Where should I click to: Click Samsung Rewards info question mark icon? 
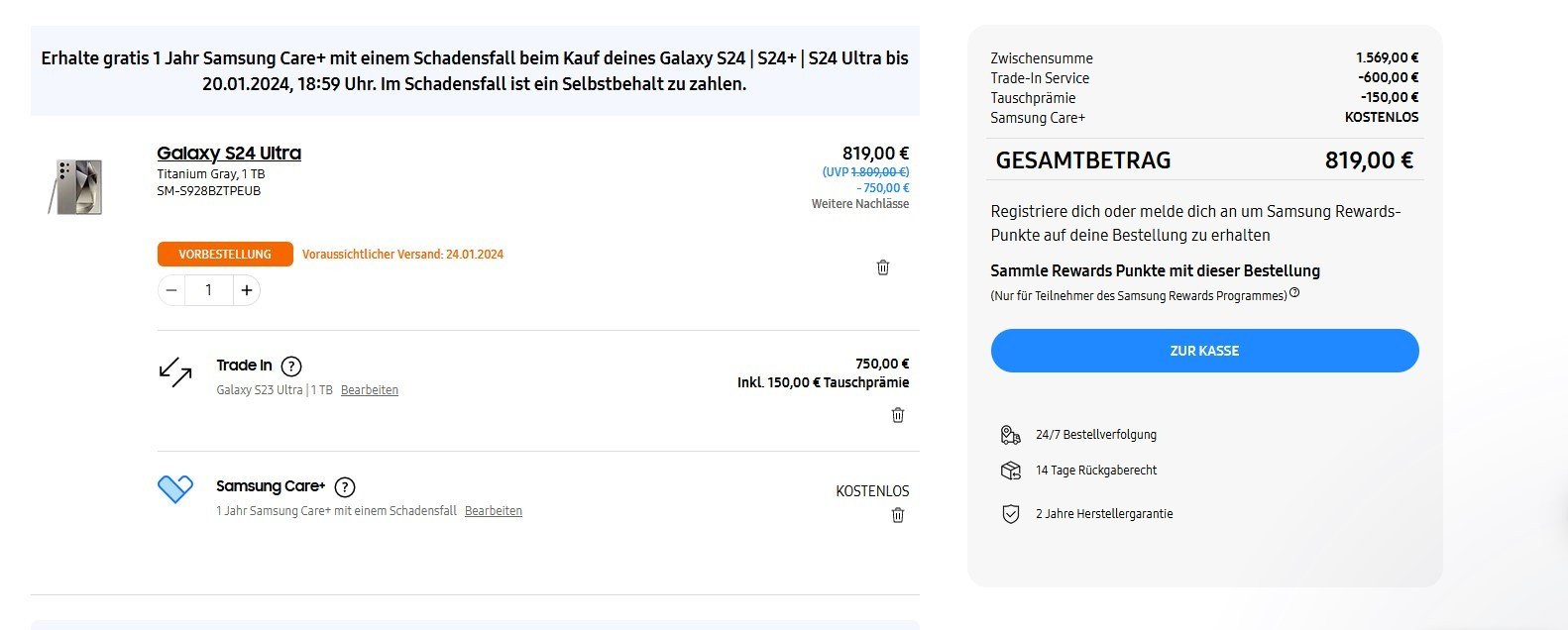pyautogui.click(x=1294, y=293)
